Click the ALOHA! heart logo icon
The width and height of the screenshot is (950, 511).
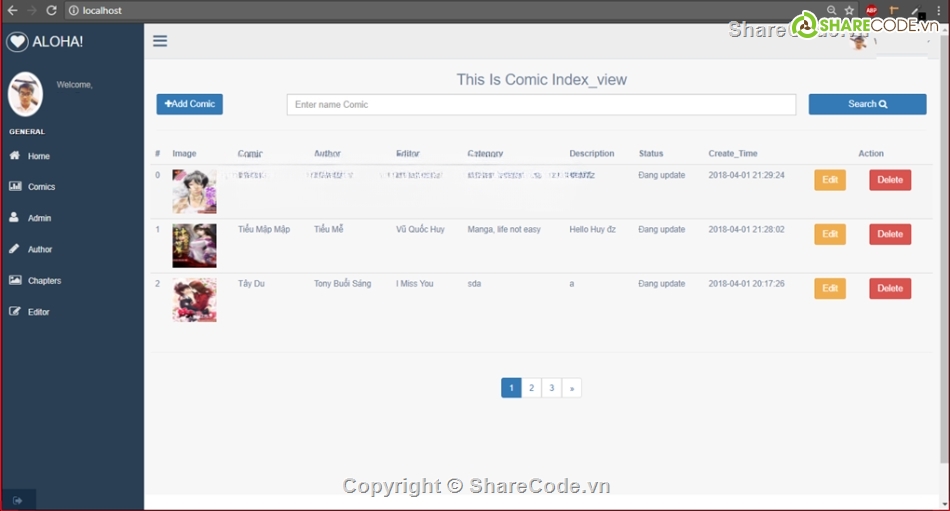[17, 41]
